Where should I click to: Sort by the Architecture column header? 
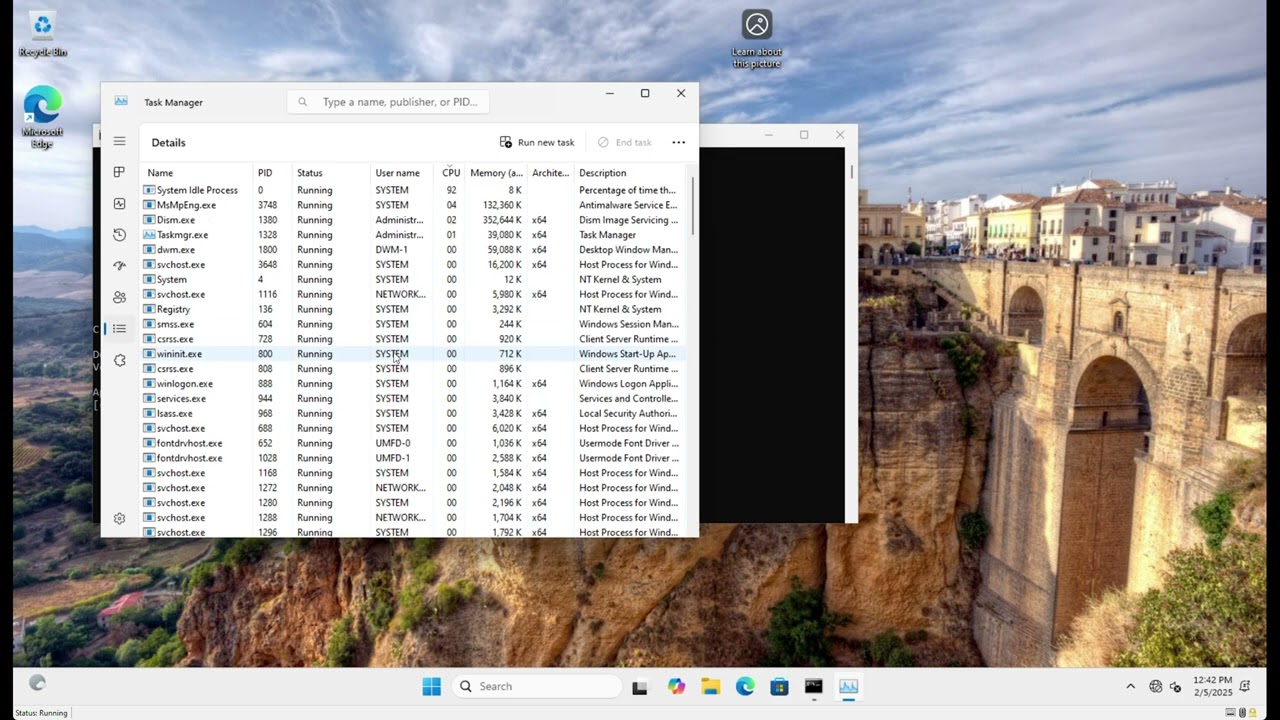click(550, 173)
